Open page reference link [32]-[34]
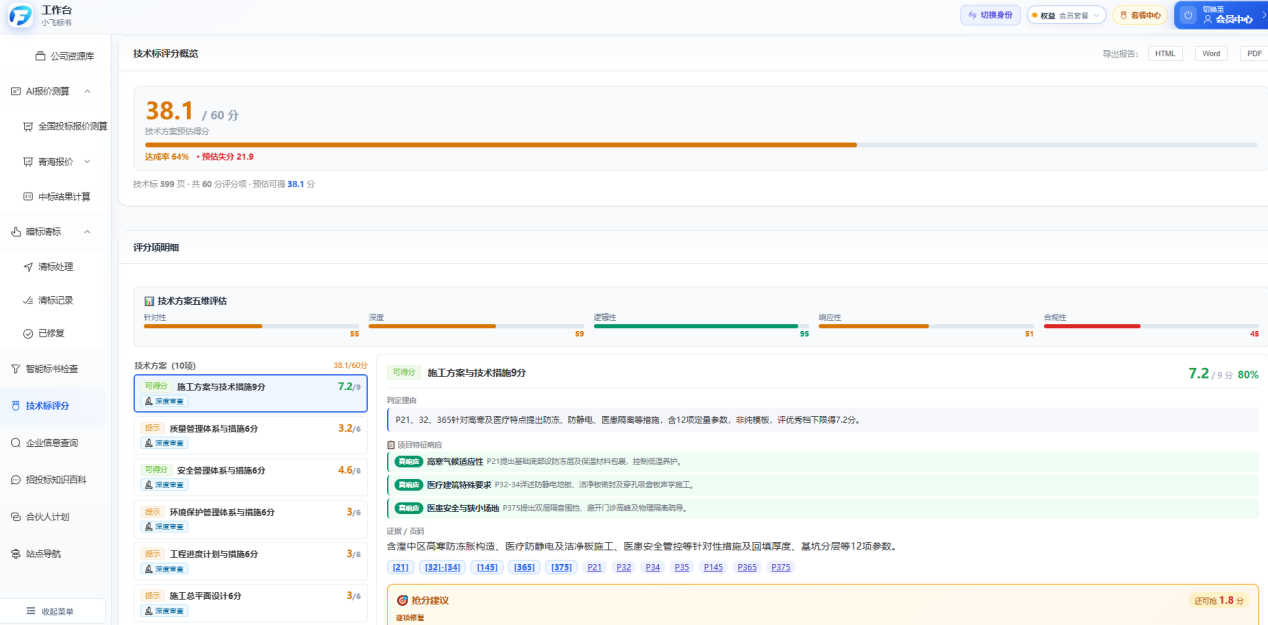This screenshot has height=625, width=1268. click(442, 568)
